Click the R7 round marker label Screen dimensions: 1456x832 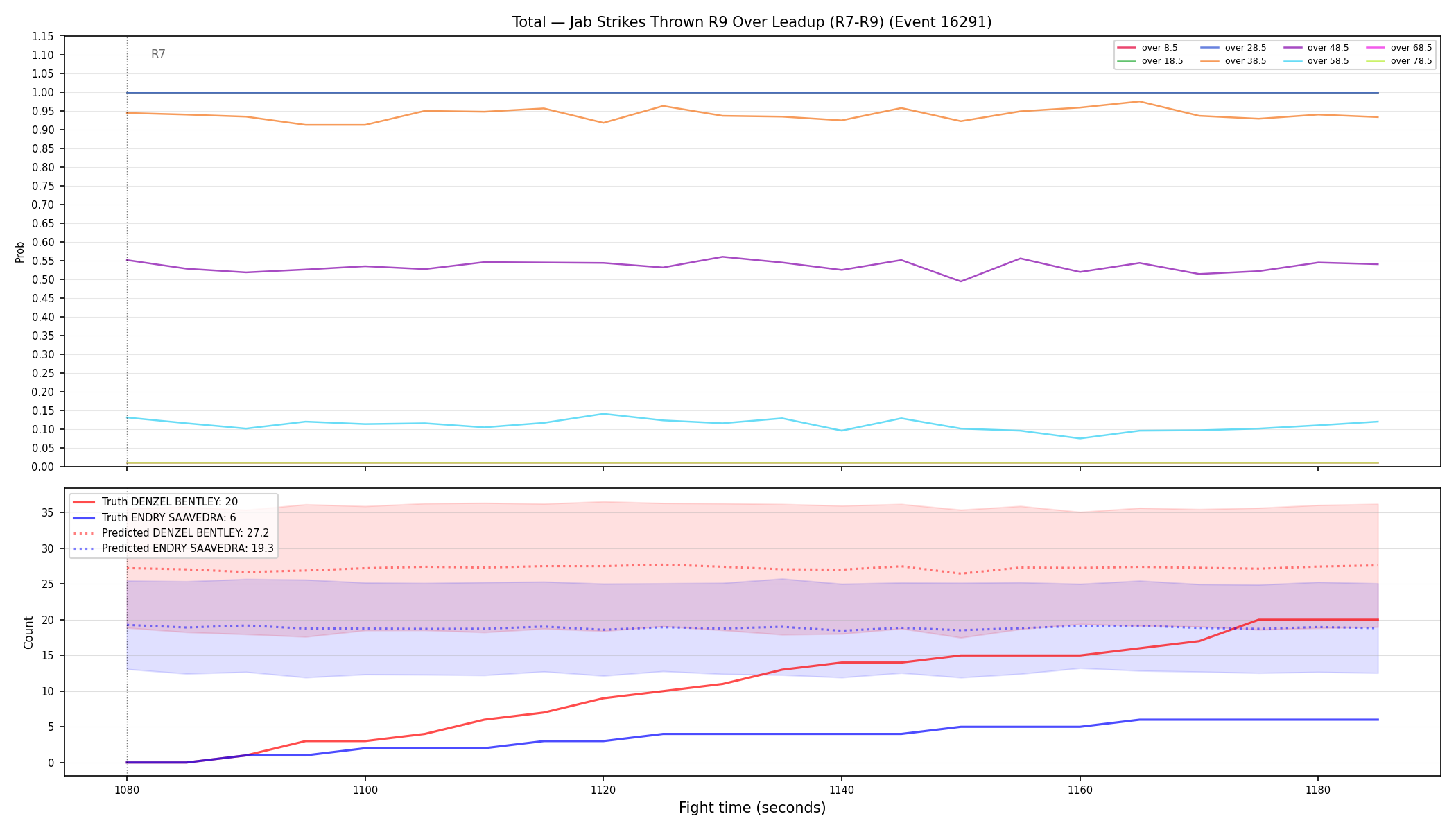click(x=158, y=55)
